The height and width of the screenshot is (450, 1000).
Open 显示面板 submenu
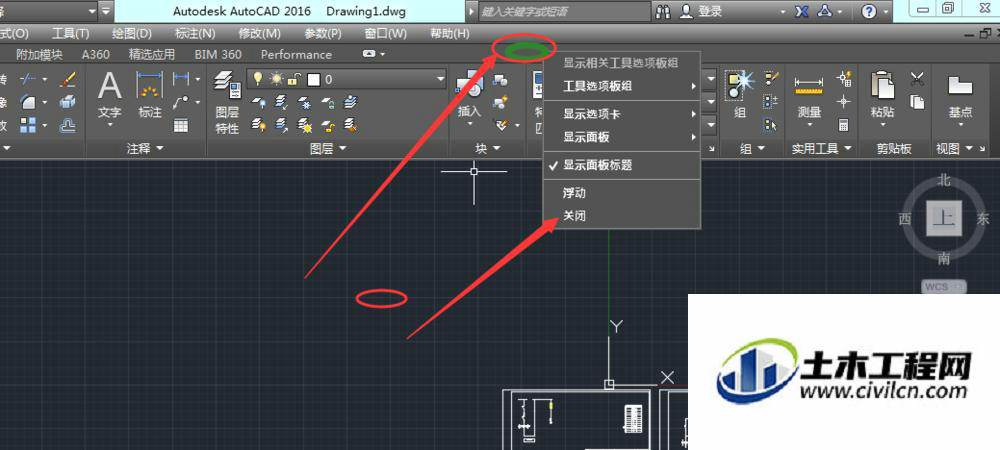coord(622,137)
